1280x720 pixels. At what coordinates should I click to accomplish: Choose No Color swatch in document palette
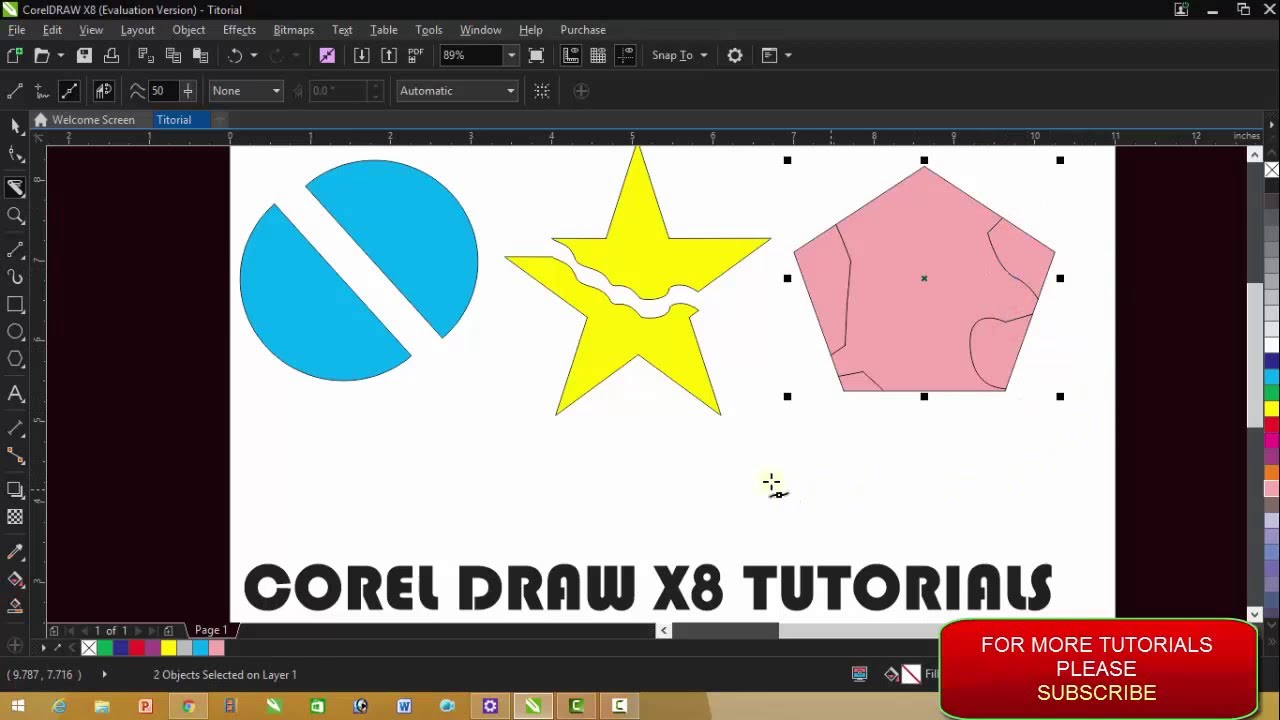(x=88, y=648)
